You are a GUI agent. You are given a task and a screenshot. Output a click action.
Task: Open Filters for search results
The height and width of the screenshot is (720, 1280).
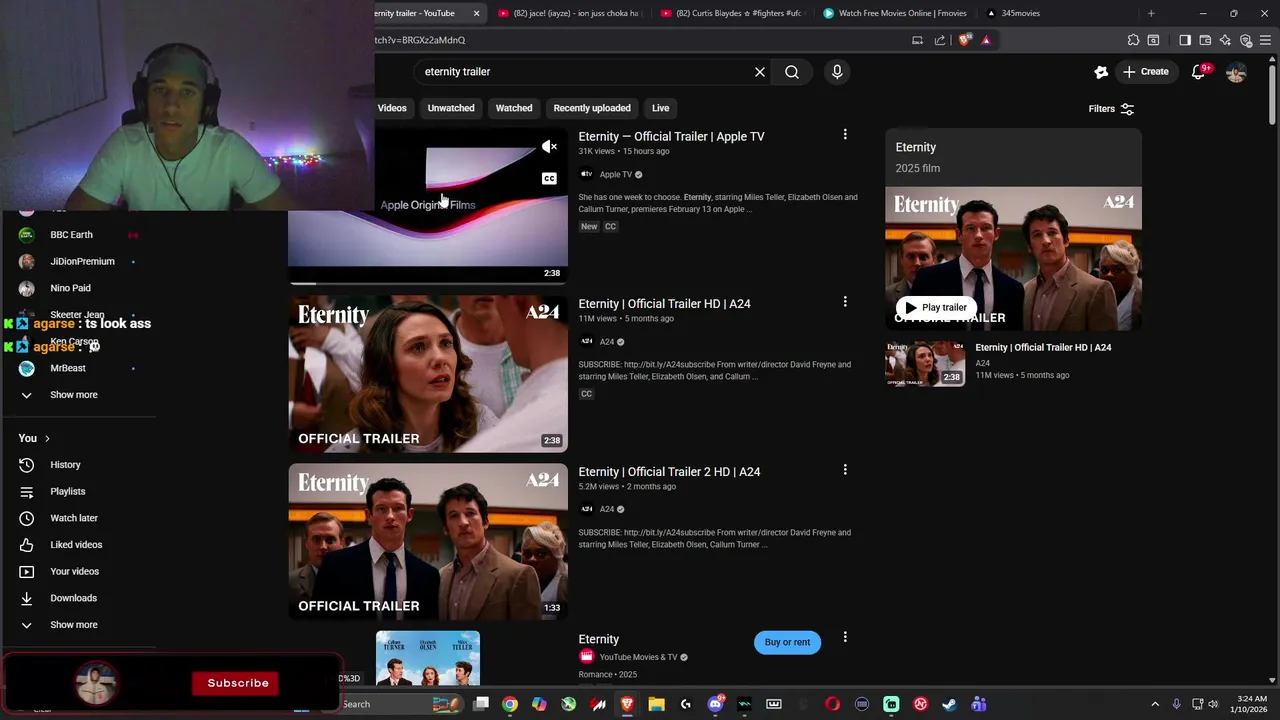pyautogui.click(x=1111, y=109)
